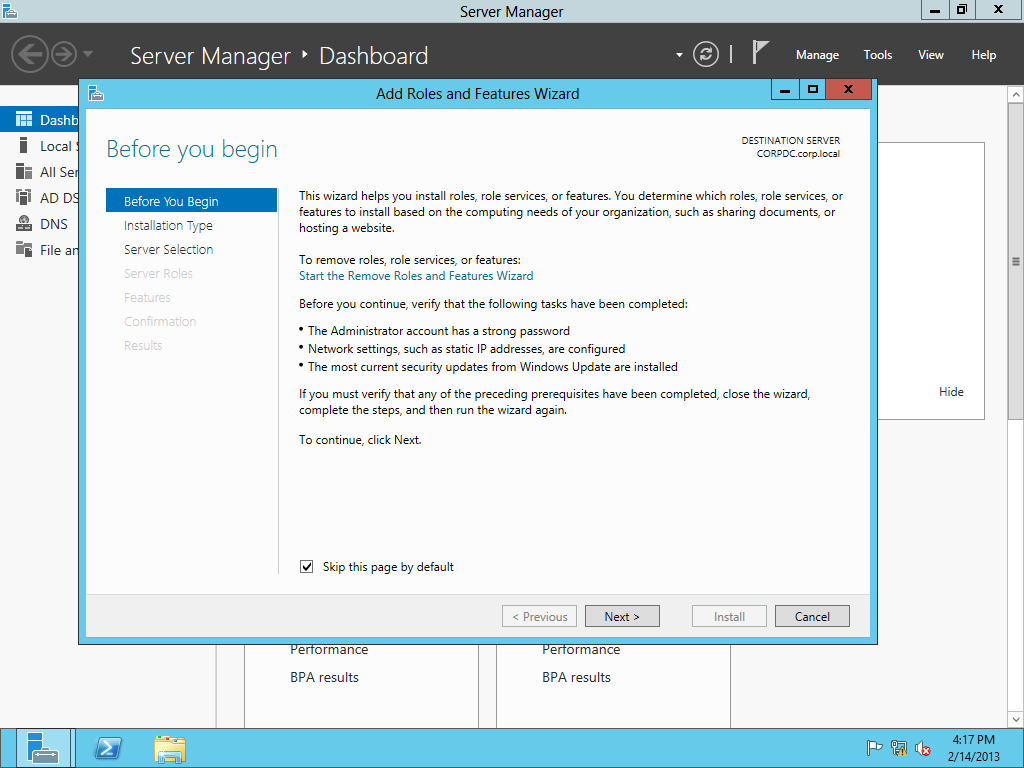The width and height of the screenshot is (1024, 768).
Task: Open the notifications flag icon
Action: pyautogui.click(x=760, y=53)
